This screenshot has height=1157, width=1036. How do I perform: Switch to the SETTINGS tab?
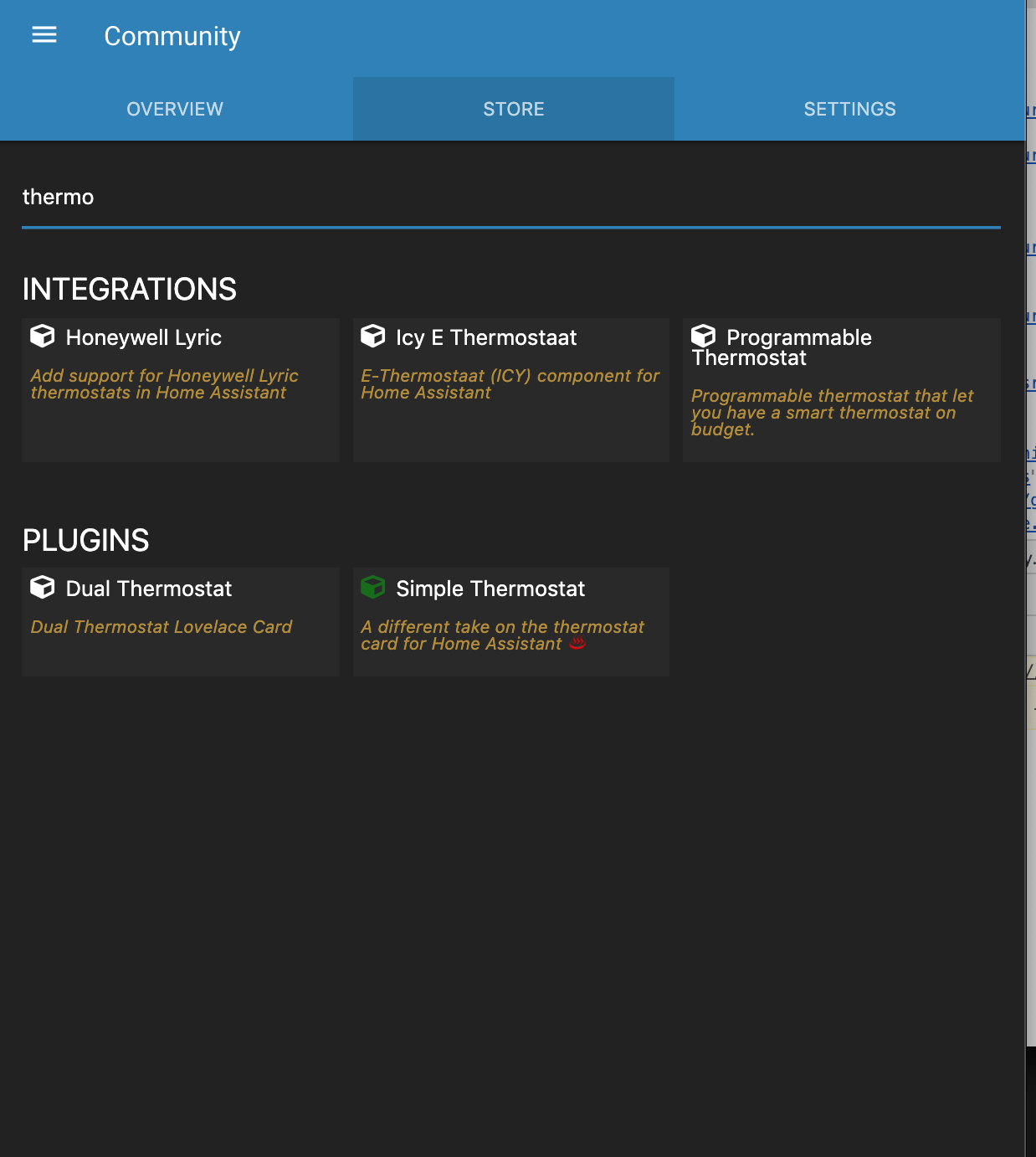coord(849,109)
